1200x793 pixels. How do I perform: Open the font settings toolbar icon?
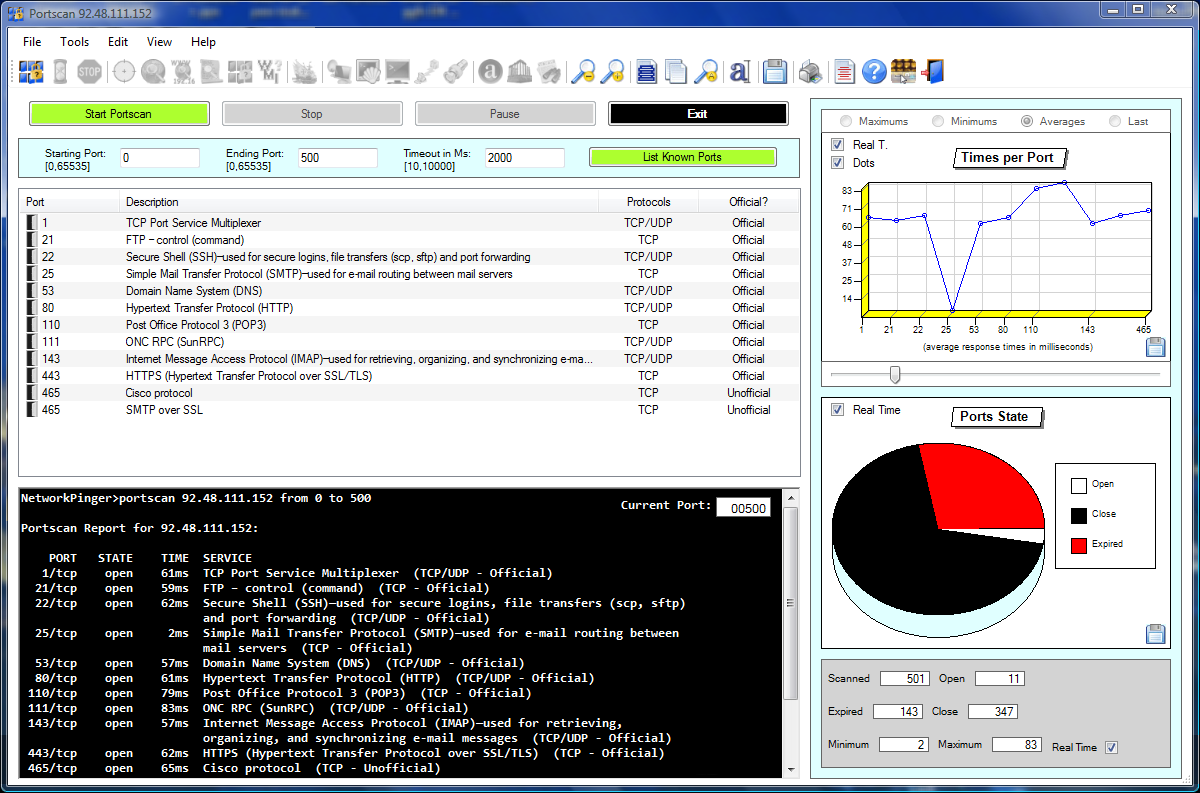point(740,71)
